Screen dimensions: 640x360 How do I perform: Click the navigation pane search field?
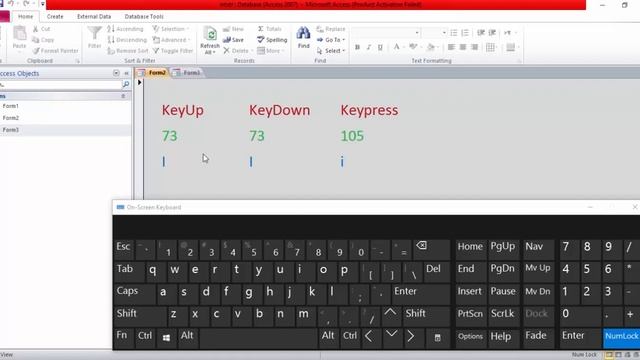tap(60, 84)
